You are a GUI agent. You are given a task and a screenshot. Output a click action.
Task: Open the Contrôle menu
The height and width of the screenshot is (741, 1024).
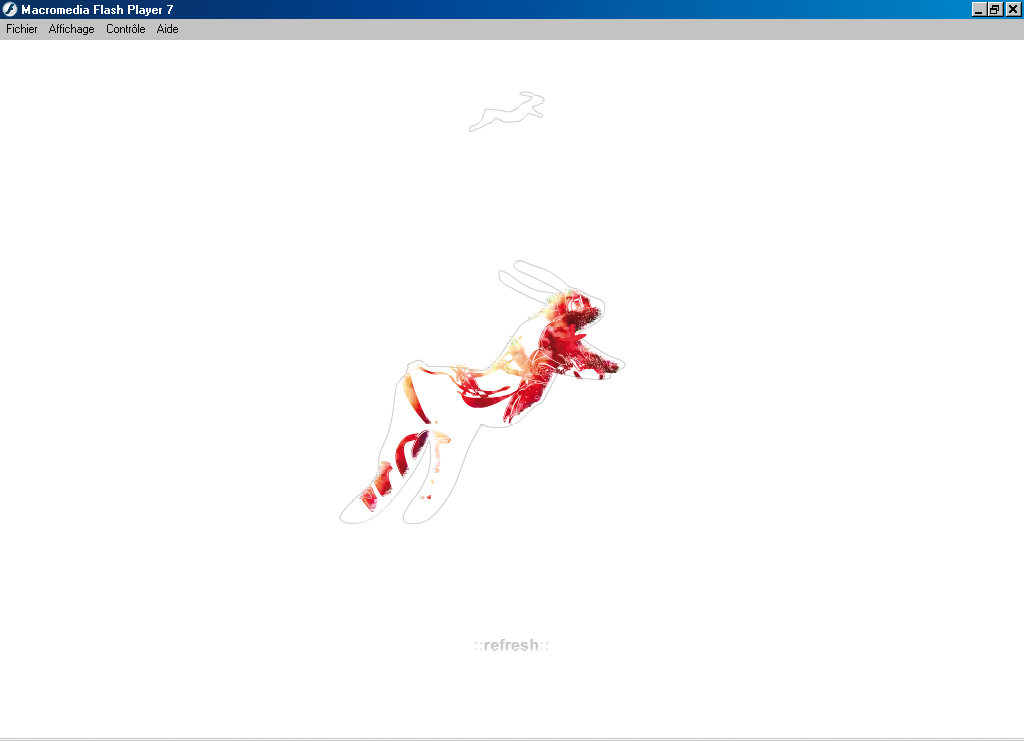[x=125, y=29]
